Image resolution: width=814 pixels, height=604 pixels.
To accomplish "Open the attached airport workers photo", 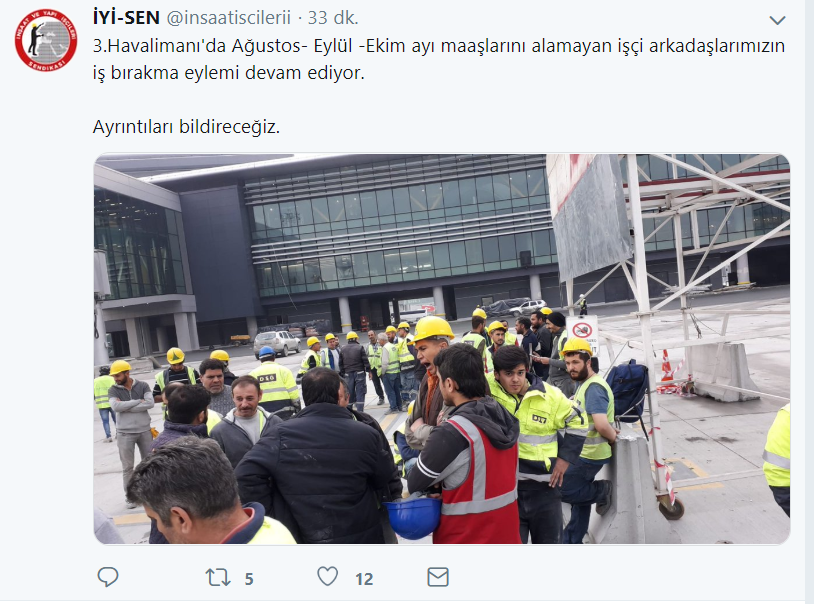I will click(442, 349).
